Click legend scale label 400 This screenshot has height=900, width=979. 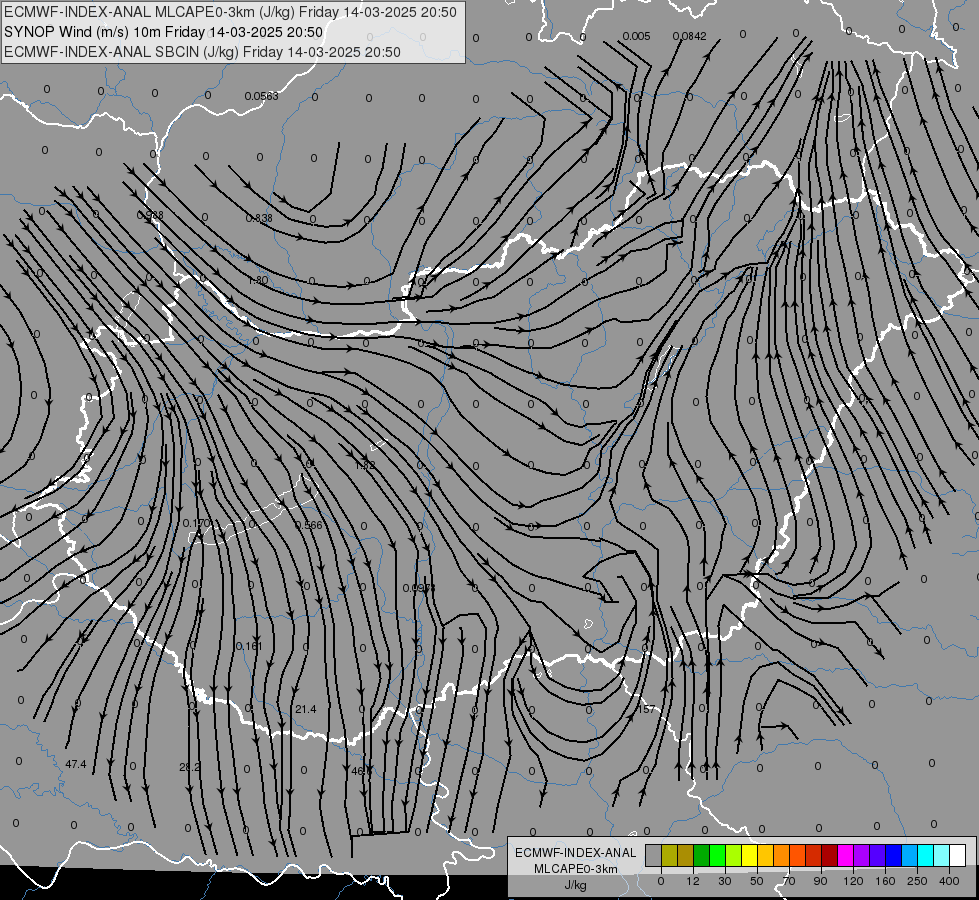pyautogui.click(x=949, y=881)
